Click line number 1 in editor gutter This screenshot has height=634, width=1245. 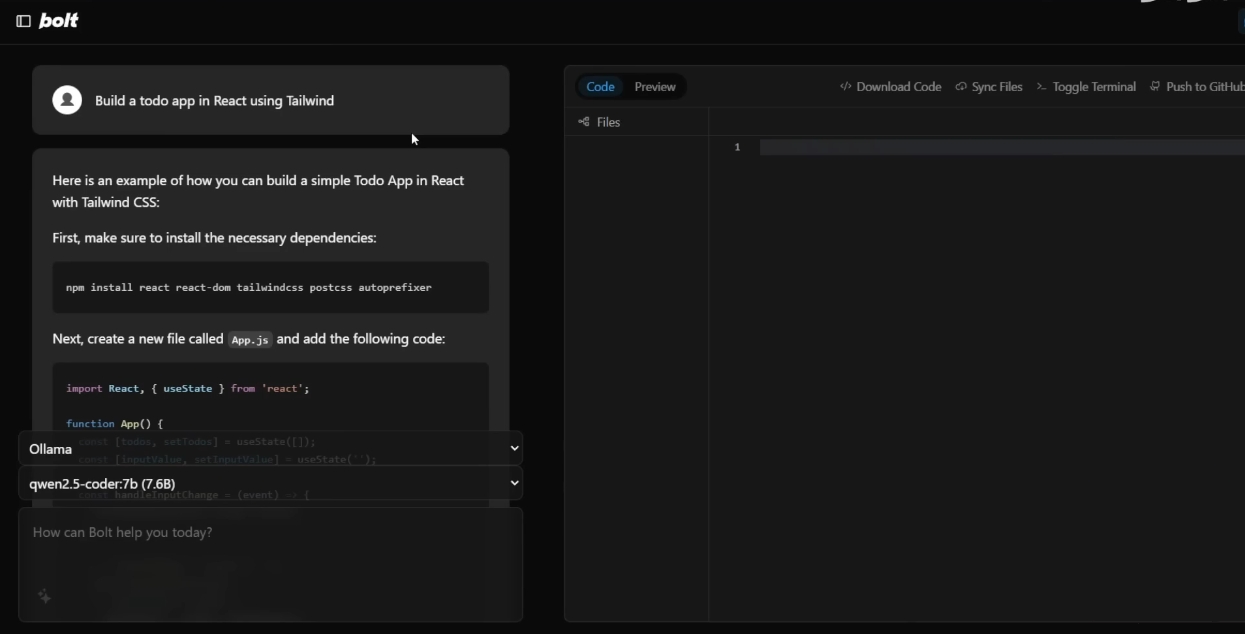(737, 148)
